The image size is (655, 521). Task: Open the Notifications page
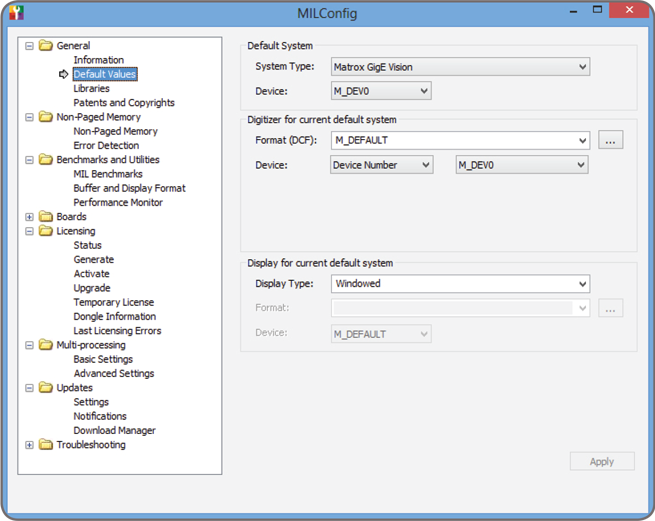[x=100, y=416]
